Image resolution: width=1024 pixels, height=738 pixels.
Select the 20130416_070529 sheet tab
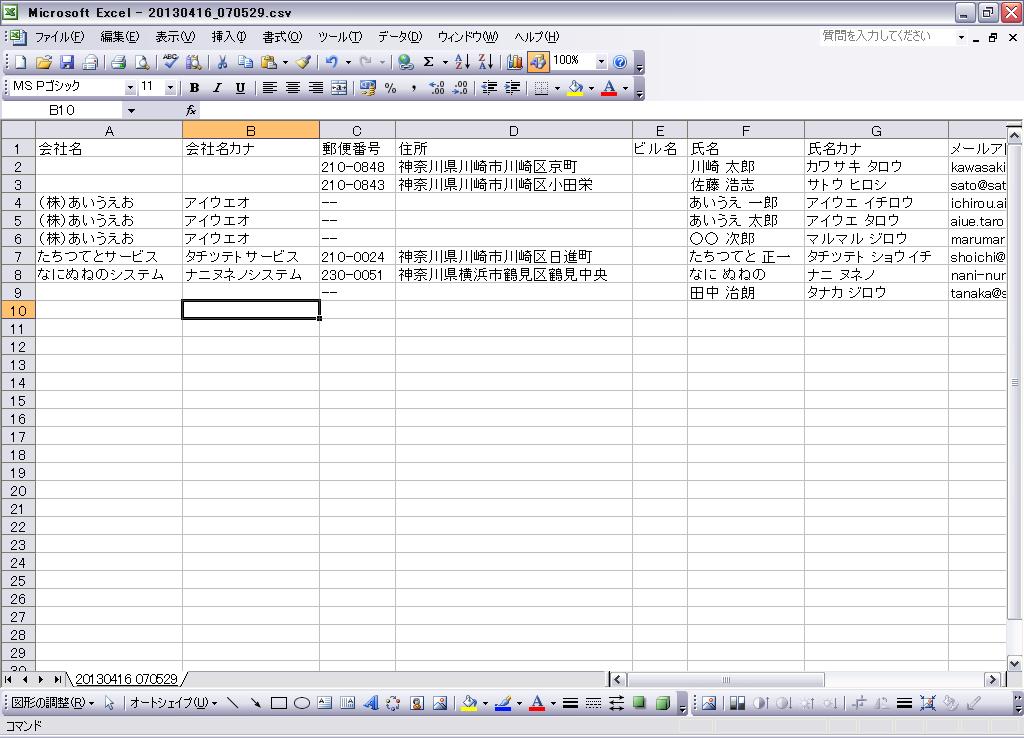[x=126, y=679]
